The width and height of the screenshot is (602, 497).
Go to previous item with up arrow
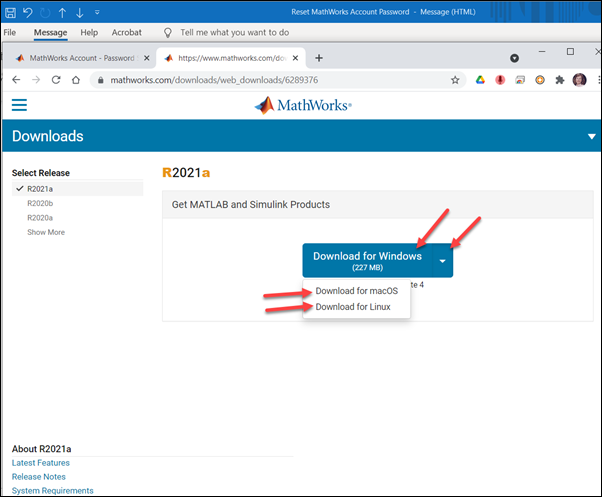pyautogui.click(x=62, y=13)
